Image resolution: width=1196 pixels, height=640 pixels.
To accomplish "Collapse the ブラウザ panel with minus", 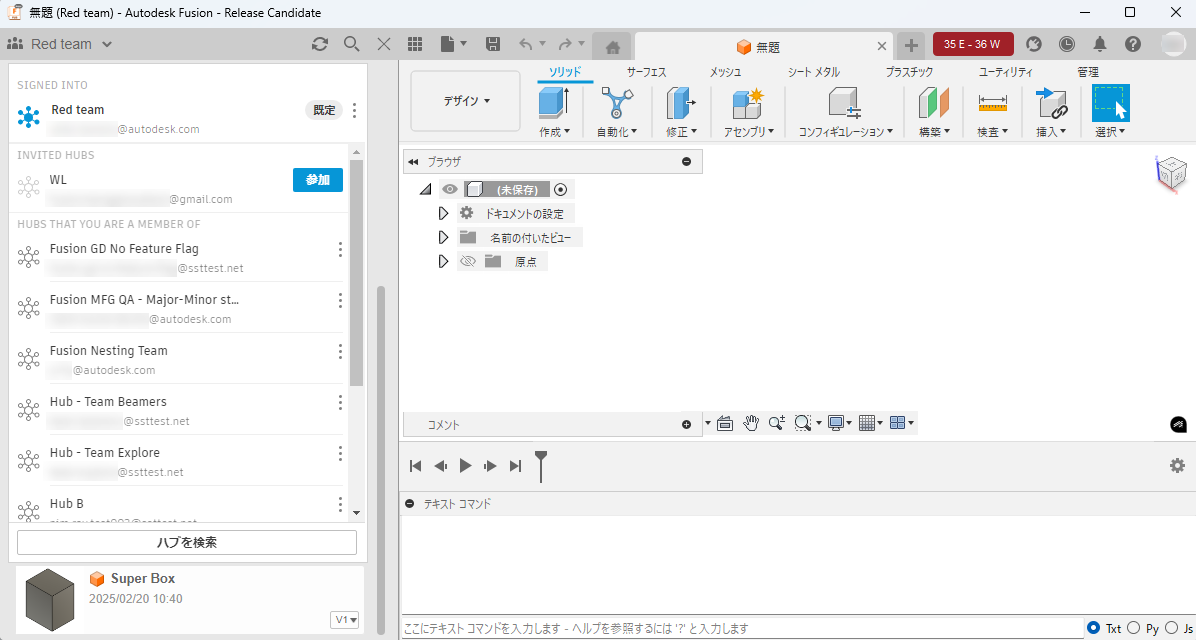I will 686,162.
